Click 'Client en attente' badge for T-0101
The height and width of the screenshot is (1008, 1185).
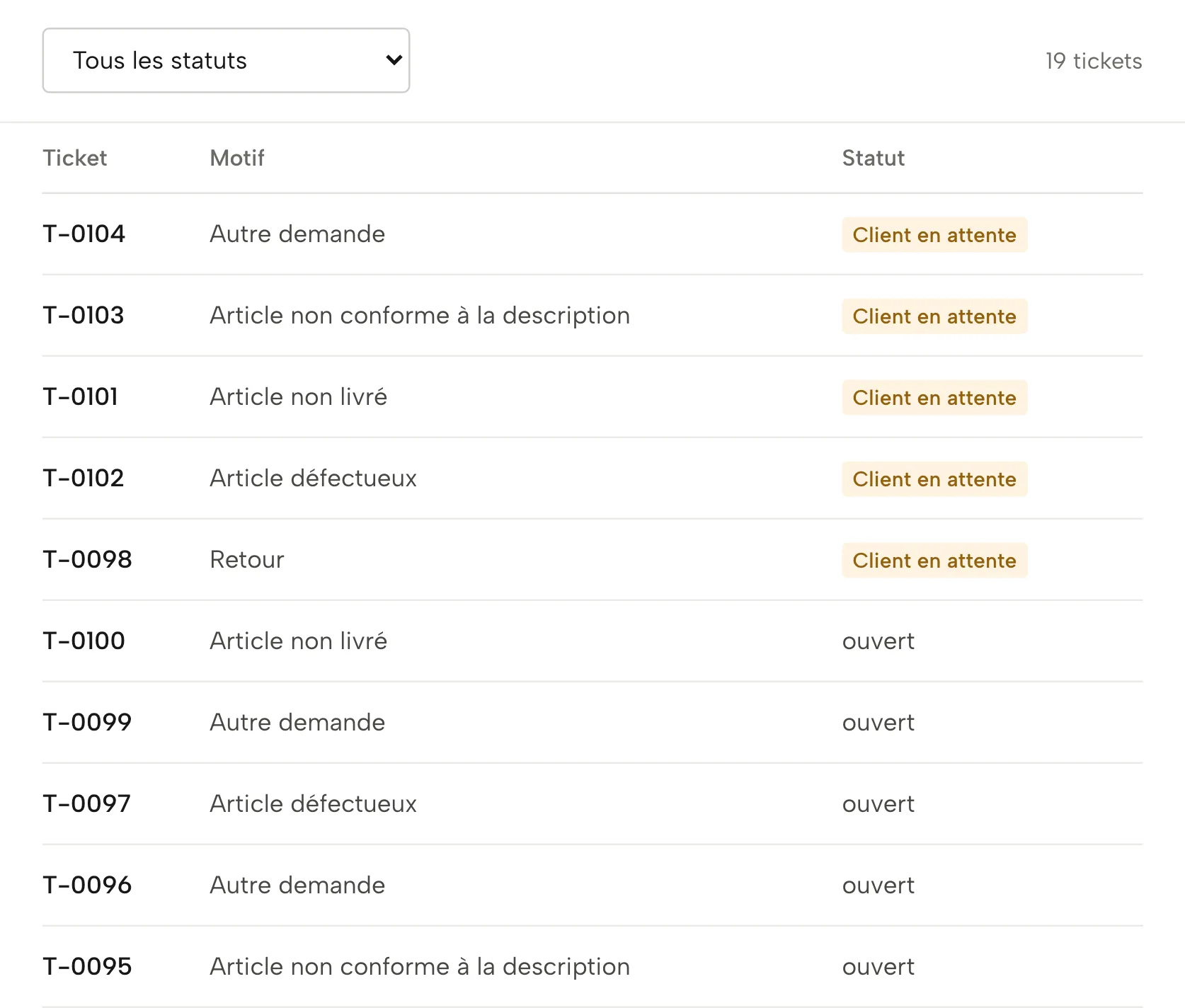(x=934, y=398)
